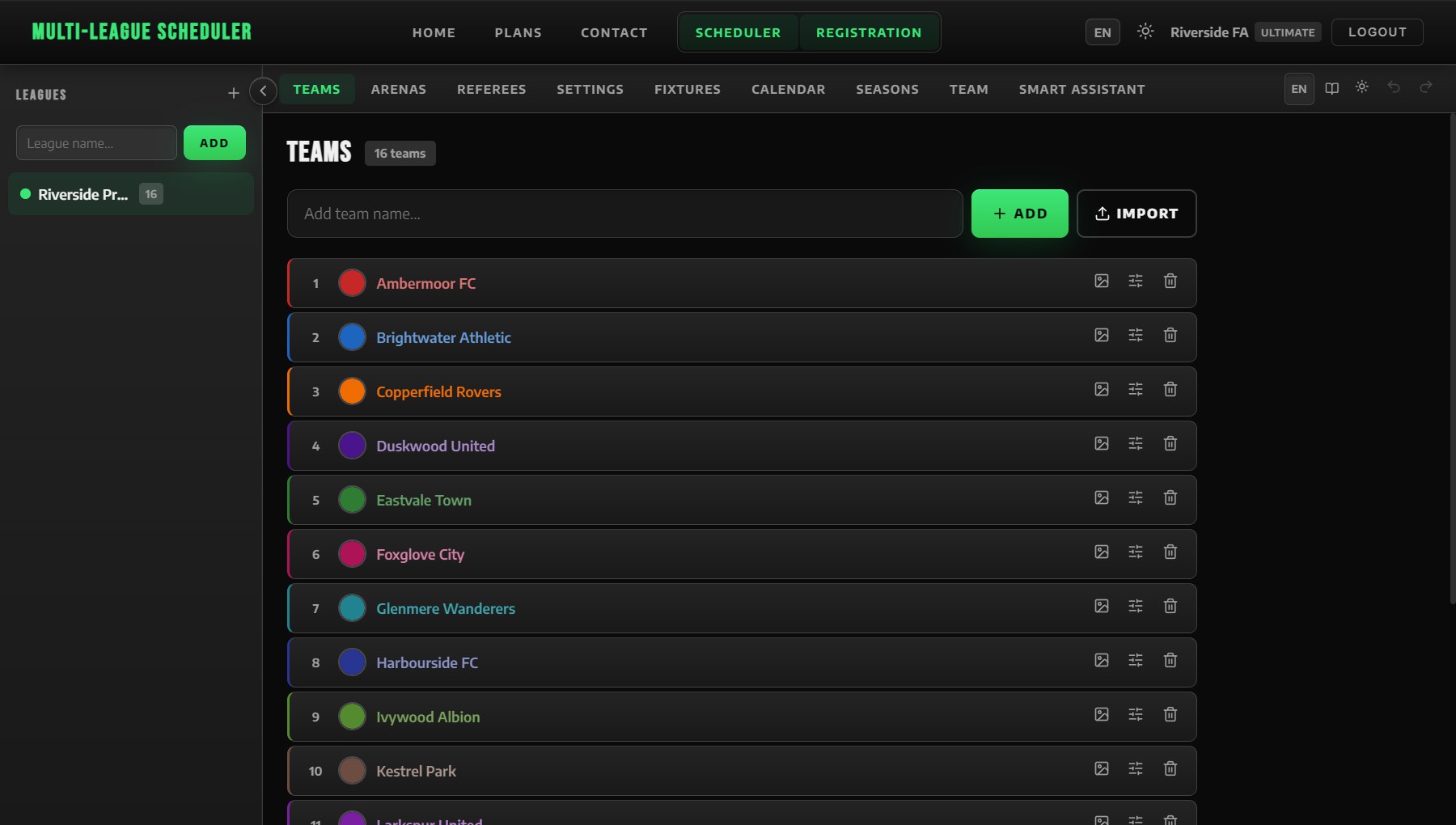Open the Plans page
Screen dimensions: 1456x825
click(518, 32)
